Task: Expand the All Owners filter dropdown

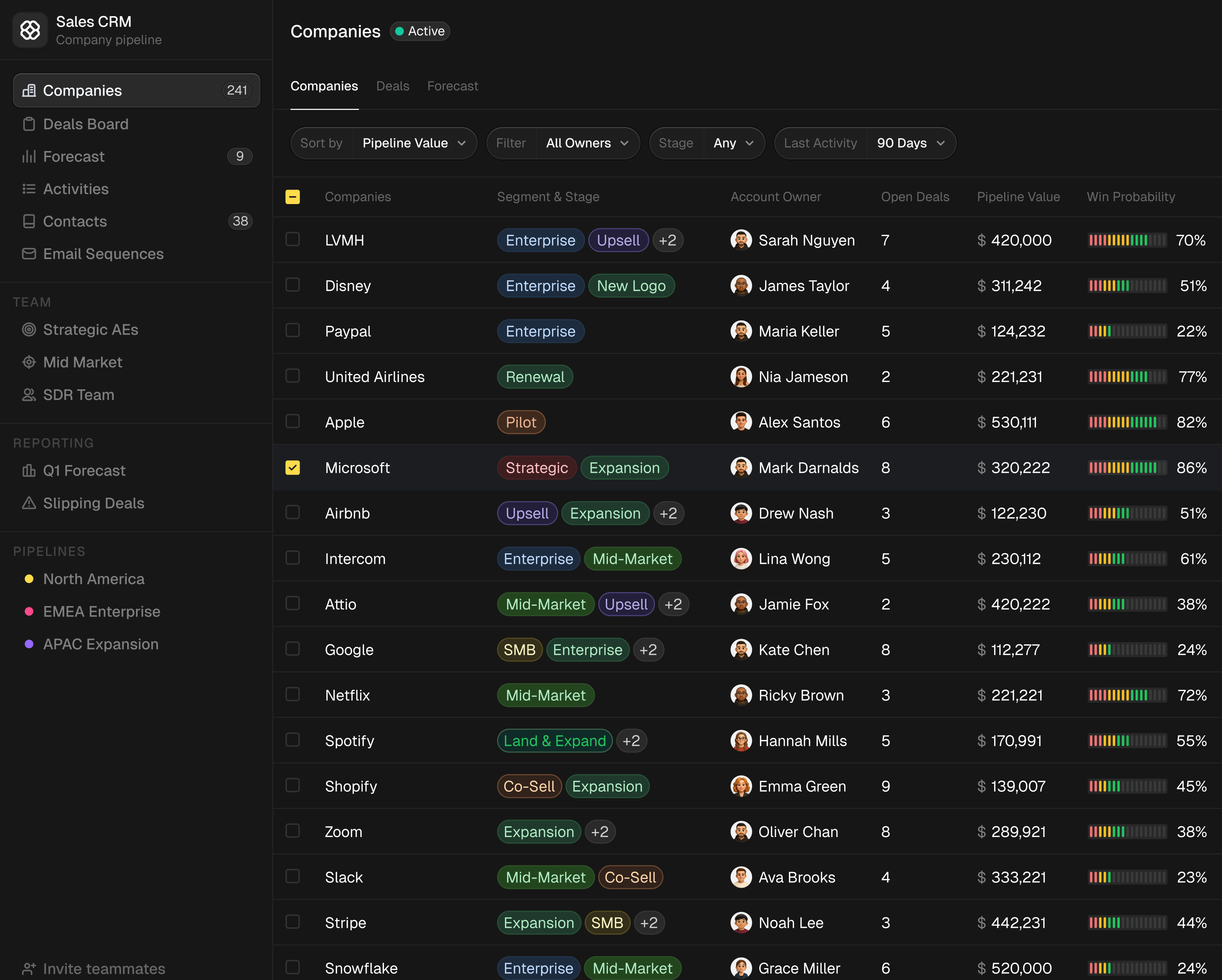Action: (x=587, y=143)
